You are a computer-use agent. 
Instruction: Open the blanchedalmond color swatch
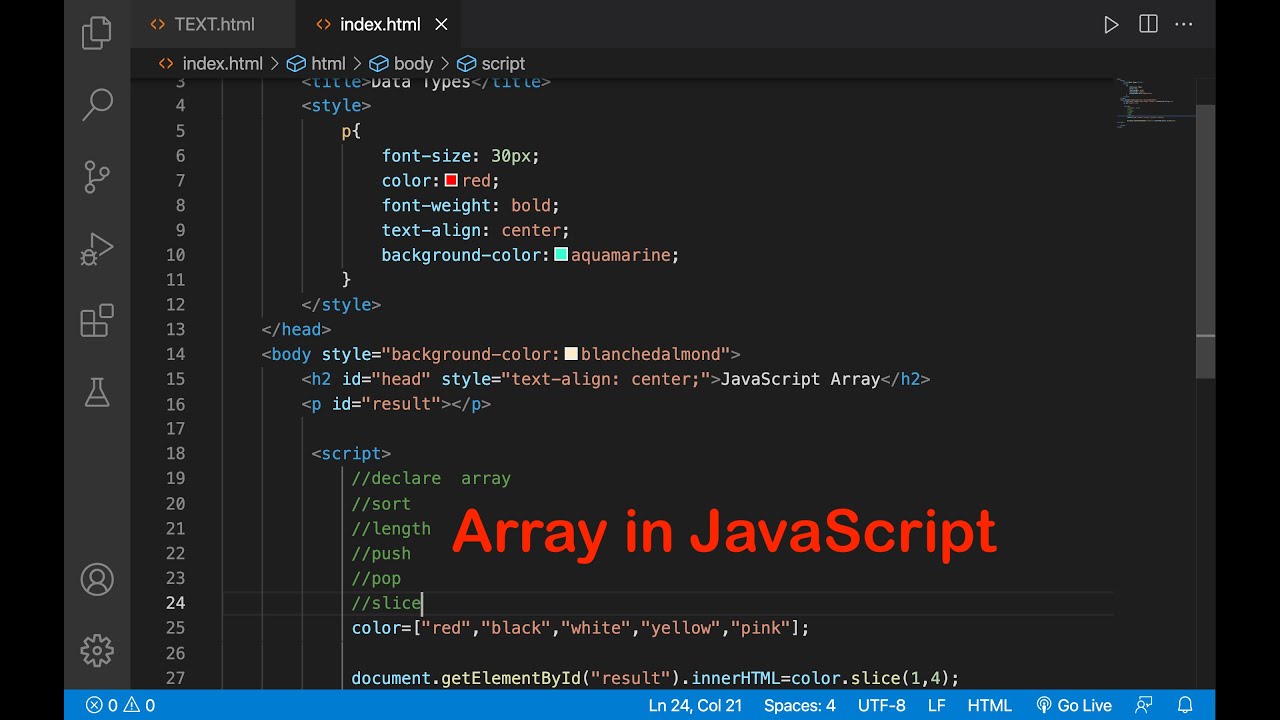click(x=571, y=353)
